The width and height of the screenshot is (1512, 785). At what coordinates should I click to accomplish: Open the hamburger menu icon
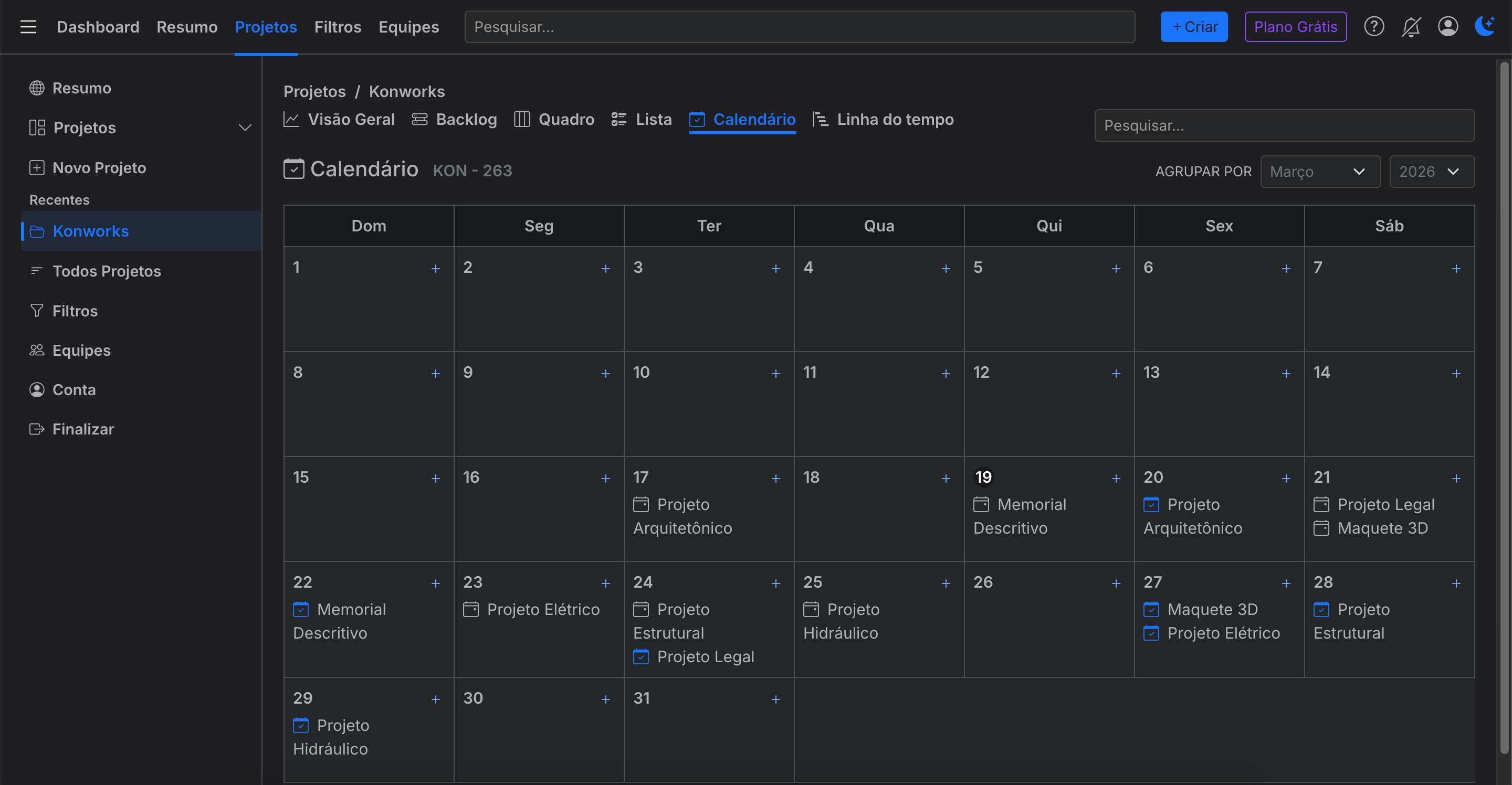(28, 26)
